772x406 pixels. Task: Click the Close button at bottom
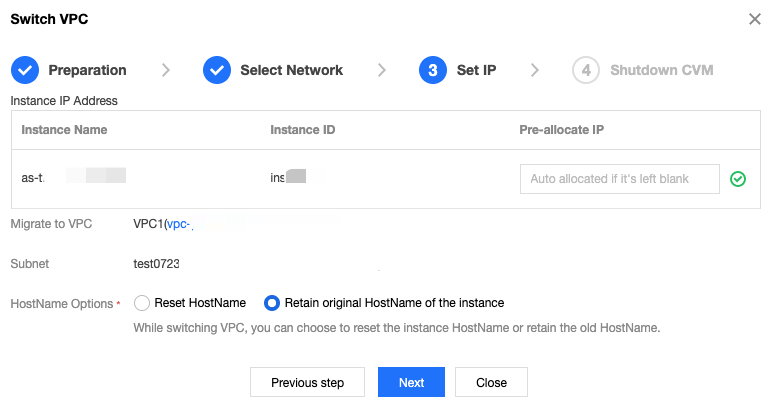coord(491,382)
